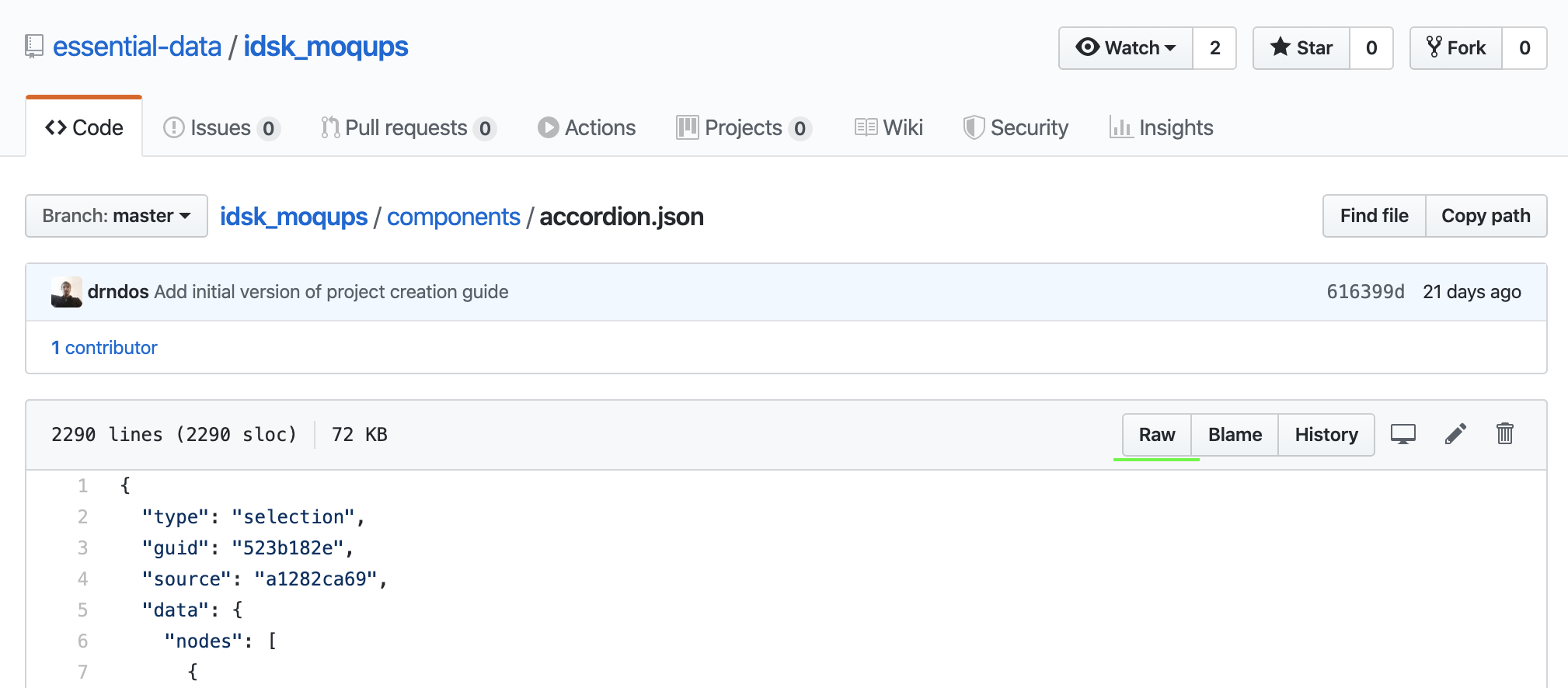Expand the Branch: master dropdown
This screenshot has height=688, width=1568.
pyautogui.click(x=117, y=216)
